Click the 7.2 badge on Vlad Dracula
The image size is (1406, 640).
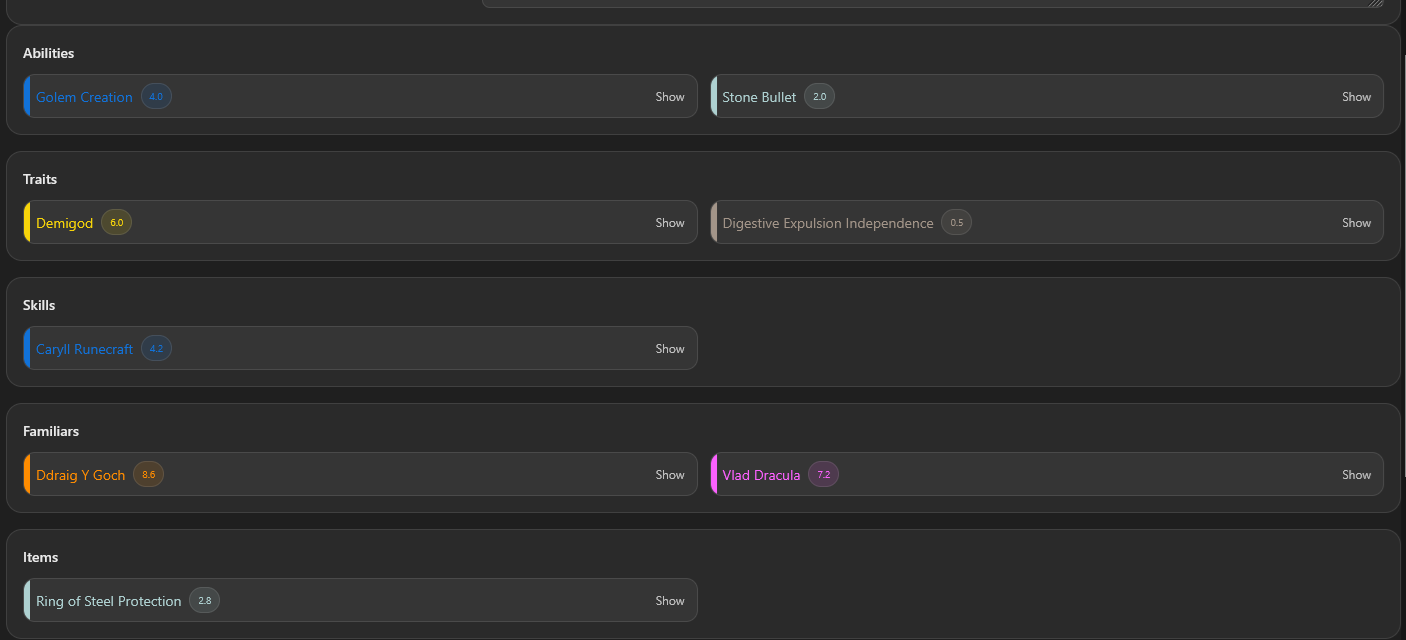[x=823, y=475]
